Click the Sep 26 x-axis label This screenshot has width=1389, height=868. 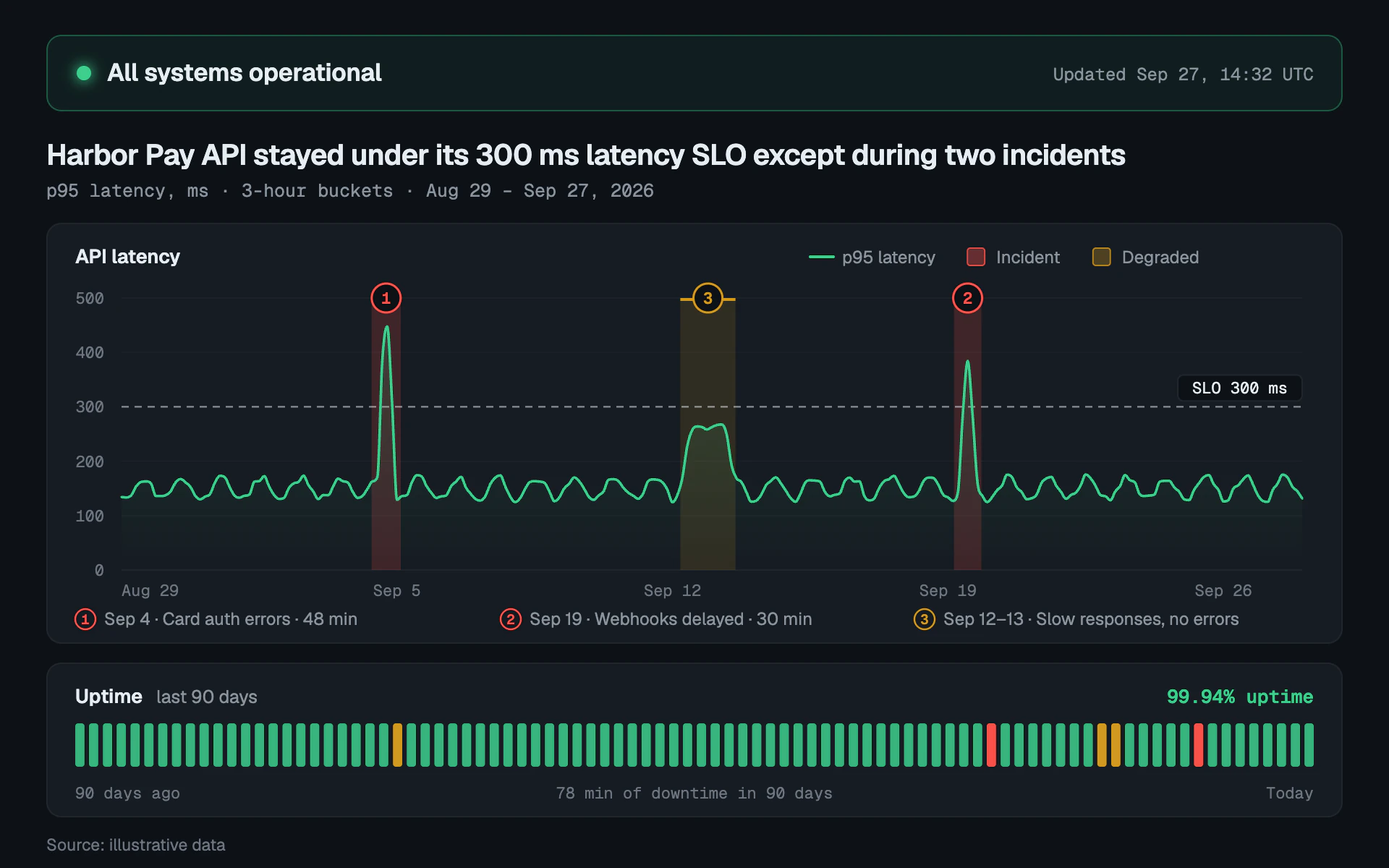click(1223, 590)
